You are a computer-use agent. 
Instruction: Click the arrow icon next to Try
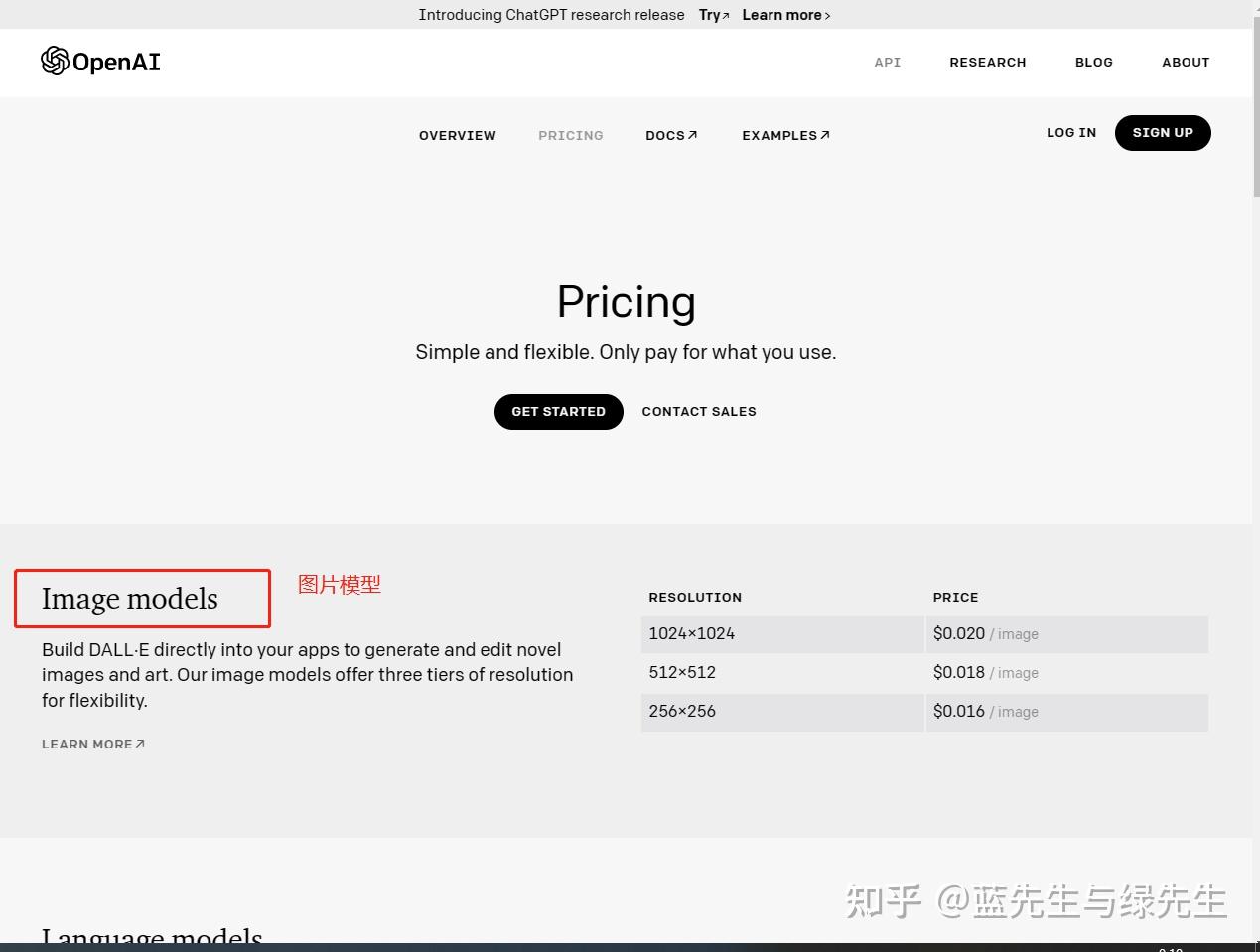pos(724,14)
